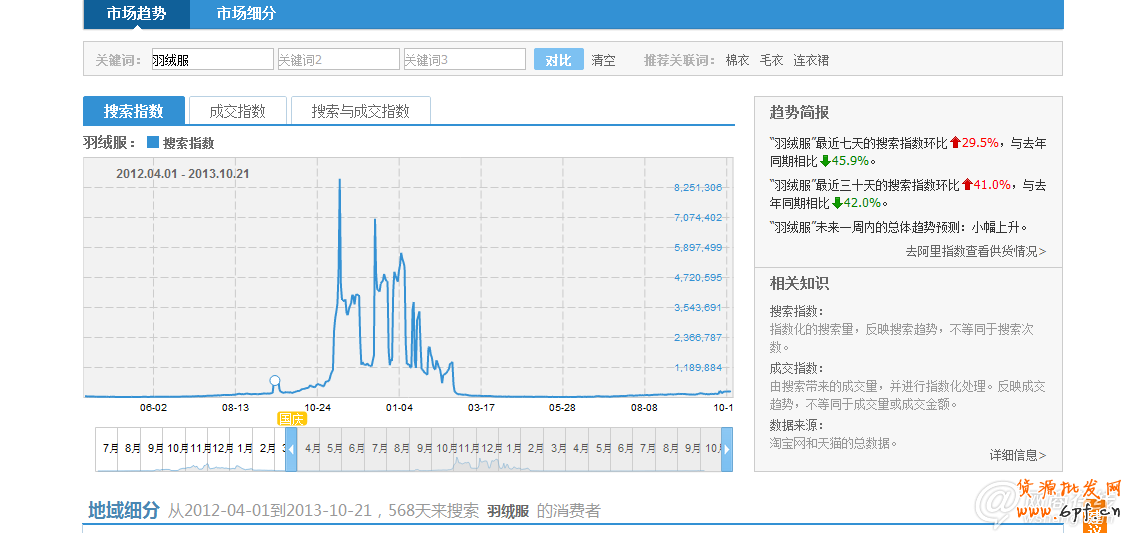Open the 搜索与成交指数 tab

click(x=360, y=111)
